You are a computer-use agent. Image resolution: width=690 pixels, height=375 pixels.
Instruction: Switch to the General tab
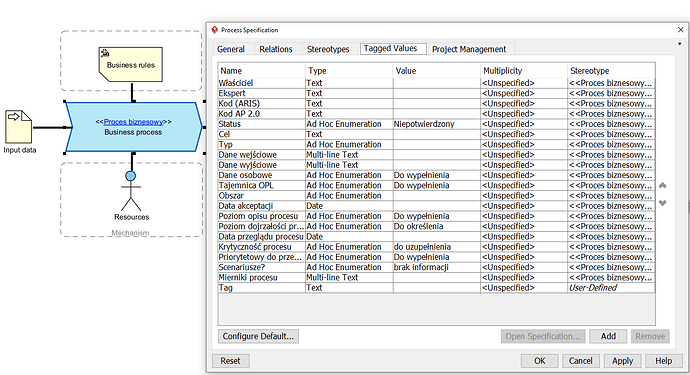tap(231, 49)
